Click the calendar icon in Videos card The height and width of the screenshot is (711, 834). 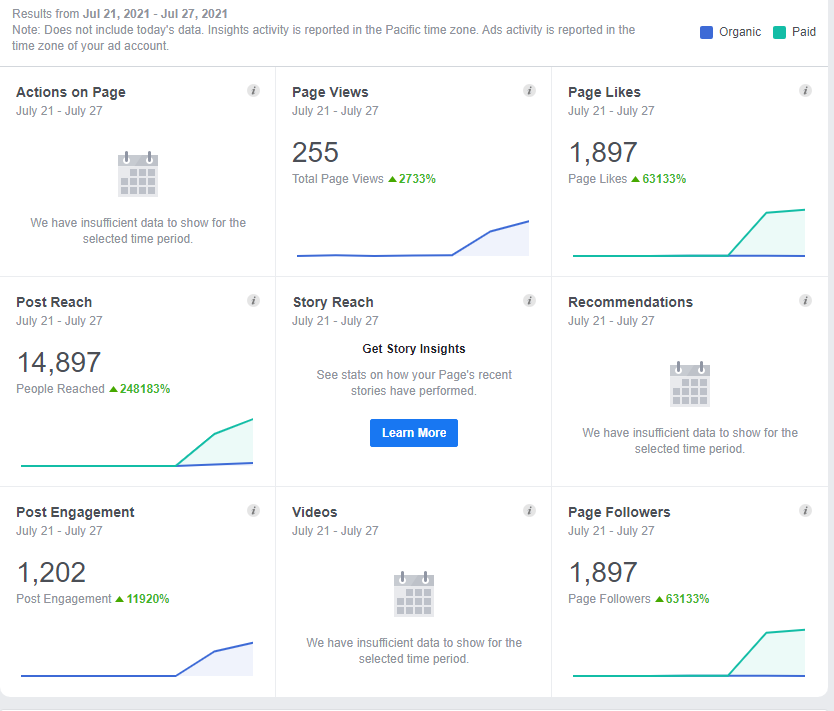[414, 594]
